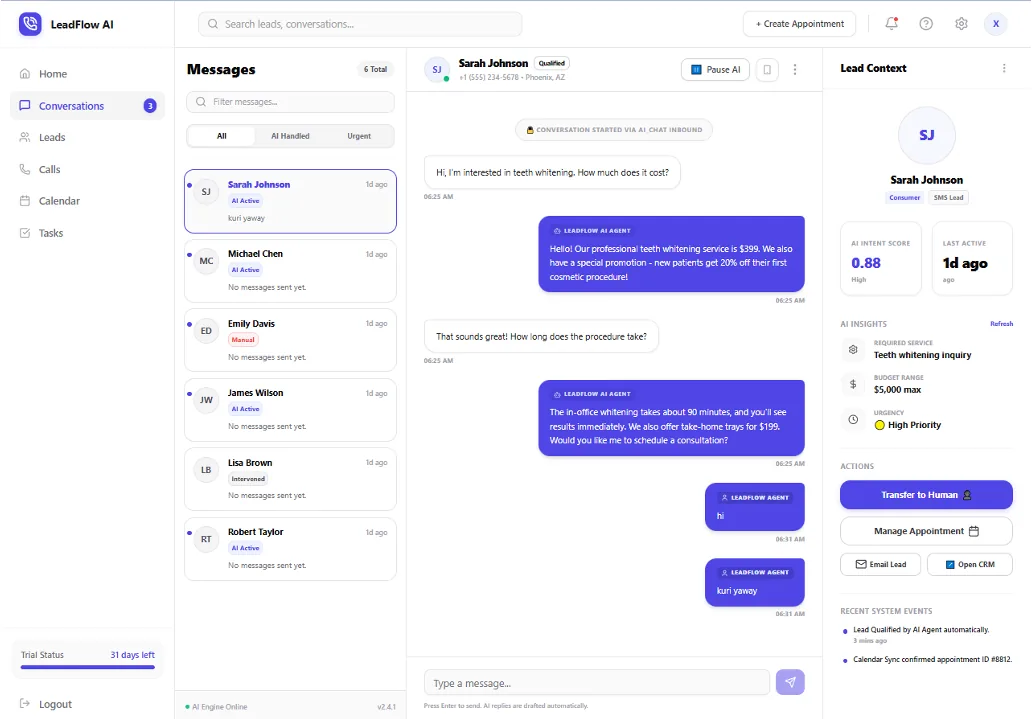The image size is (1032, 719).
Task: Click the LeadFlow AI phone logo
Action: [x=30, y=24]
